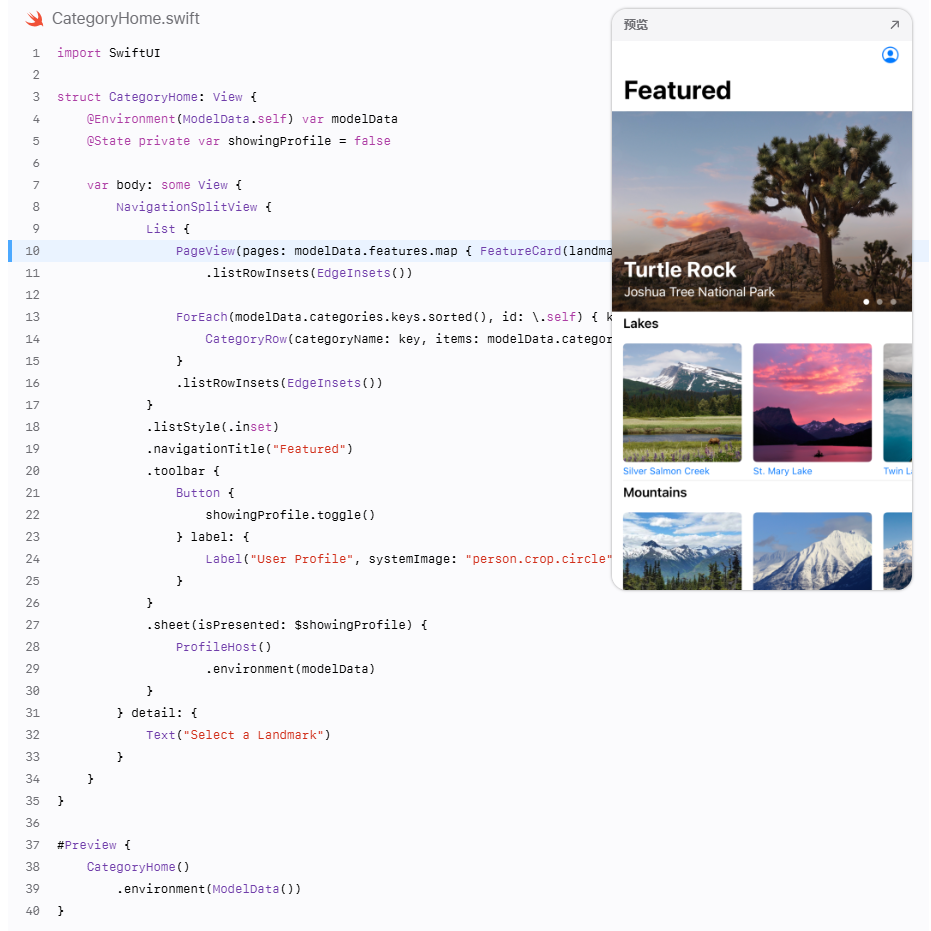Open the second Mountains row thumbnail
Screen dimensions: 931x931
tap(812, 551)
